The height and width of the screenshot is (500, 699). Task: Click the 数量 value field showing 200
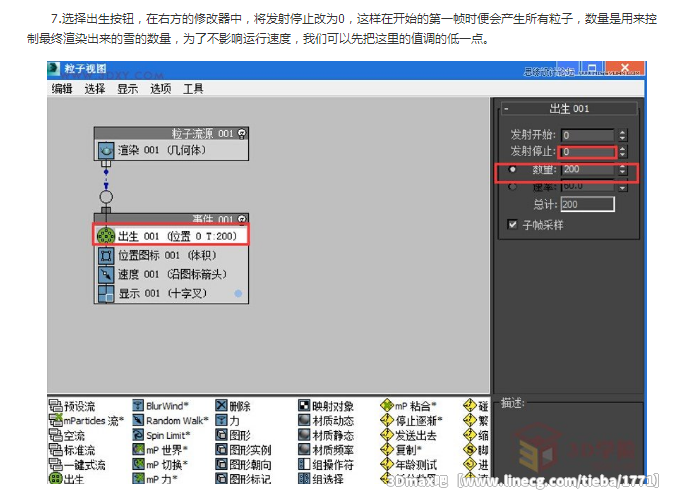[x=588, y=169]
